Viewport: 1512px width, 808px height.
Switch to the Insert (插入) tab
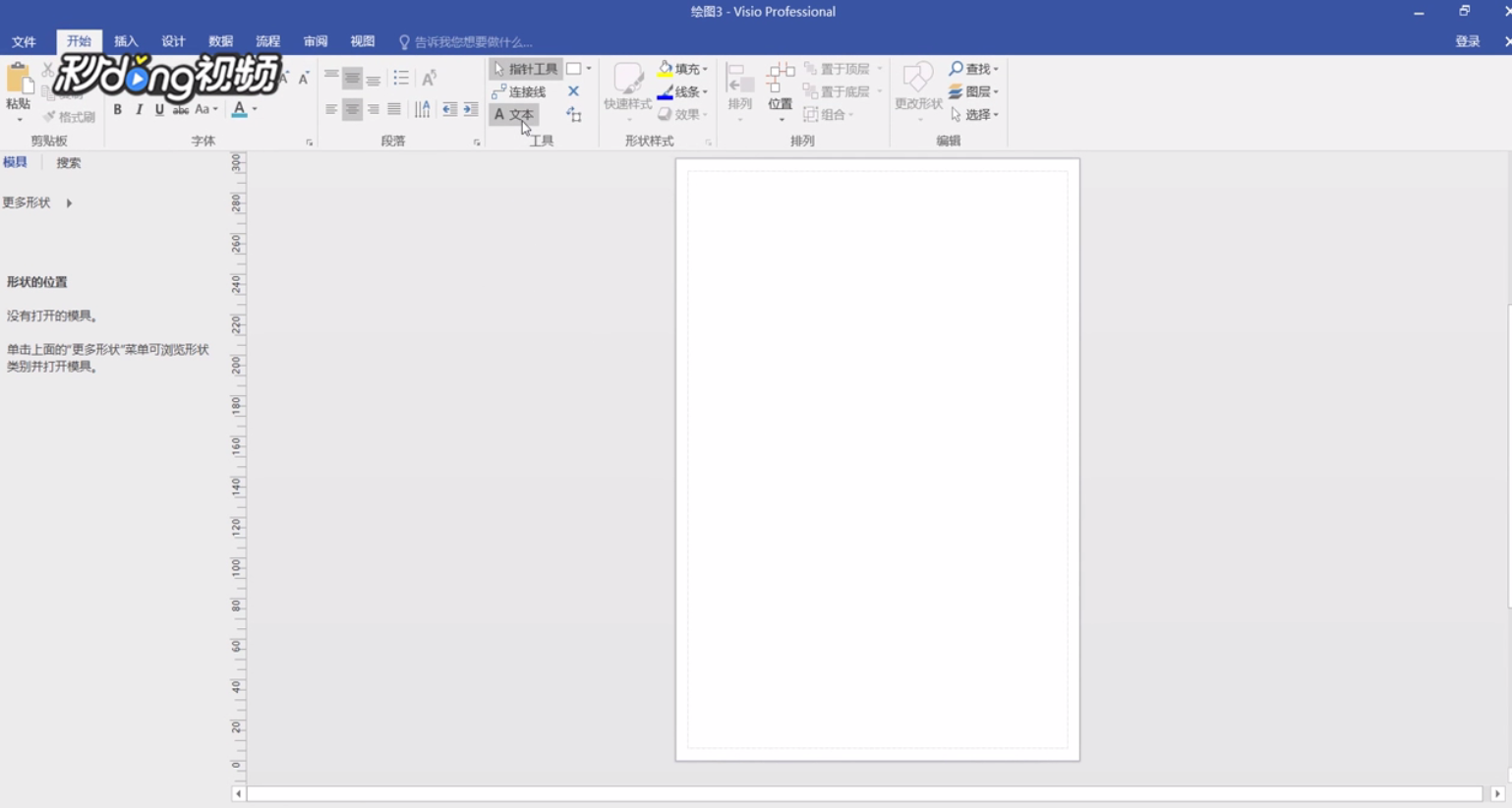point(126,41)
